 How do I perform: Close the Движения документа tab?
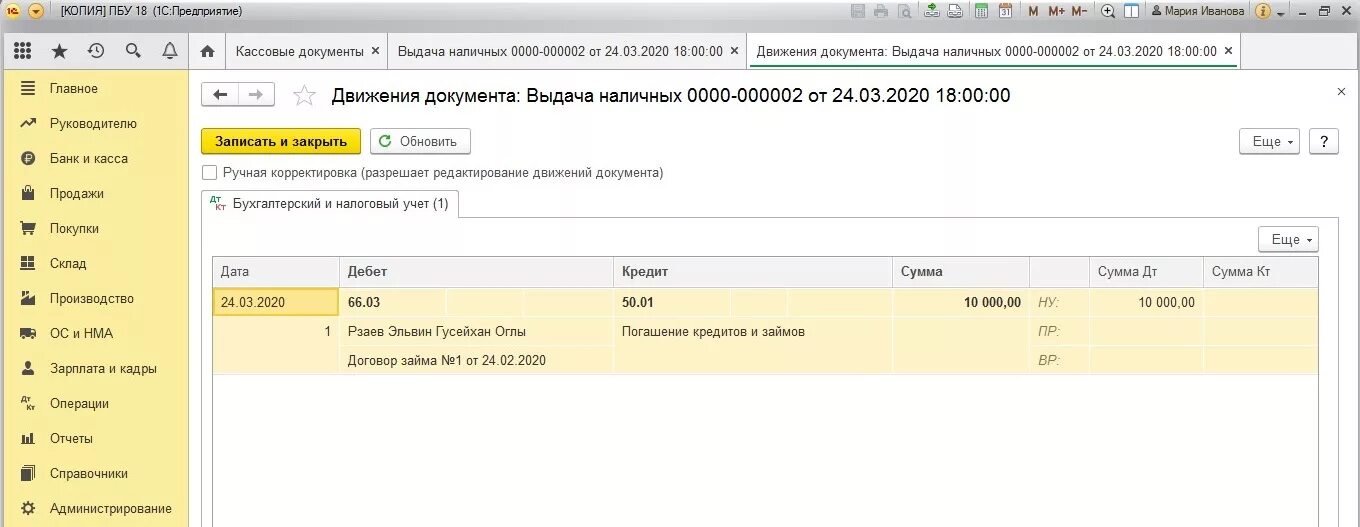point(1228,50)
